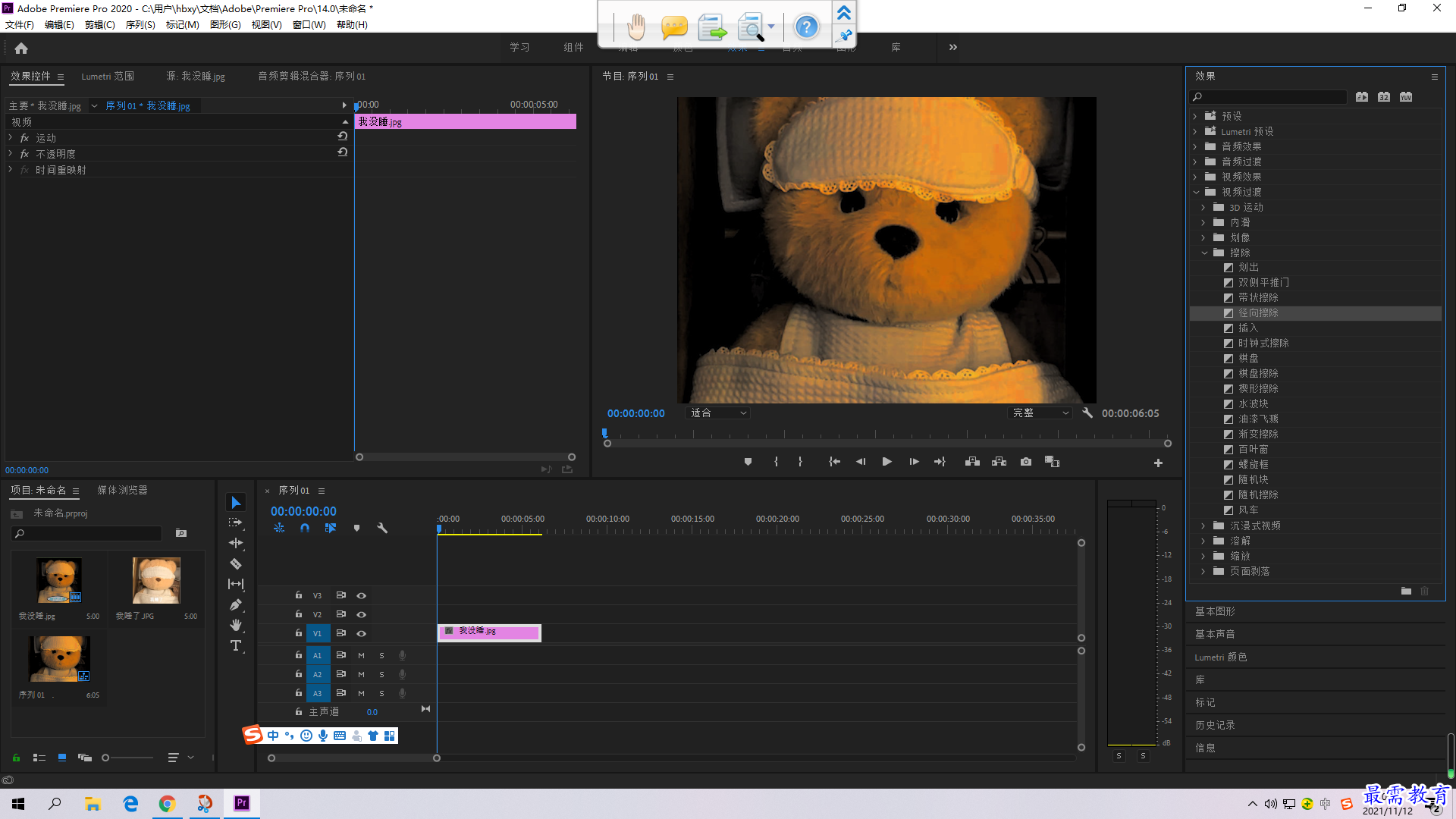Switch to 媒体浏览器 tab

point(122,490)
